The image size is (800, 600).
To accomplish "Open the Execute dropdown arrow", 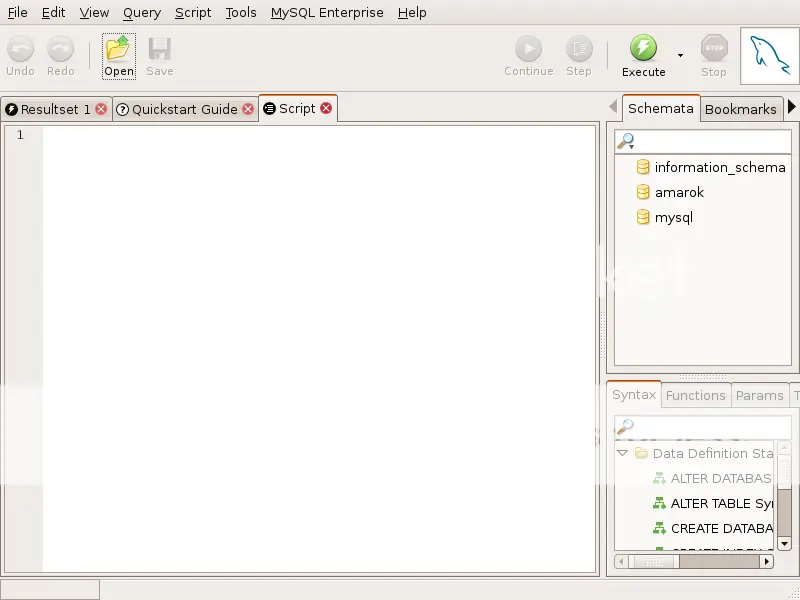I will (680, 55).
